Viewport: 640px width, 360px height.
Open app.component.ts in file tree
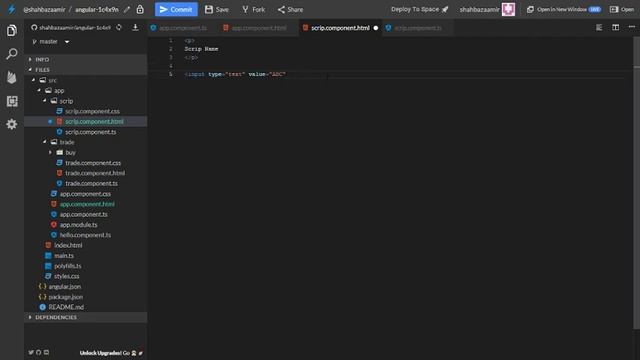pyautogui.click(x=85, y=214)
